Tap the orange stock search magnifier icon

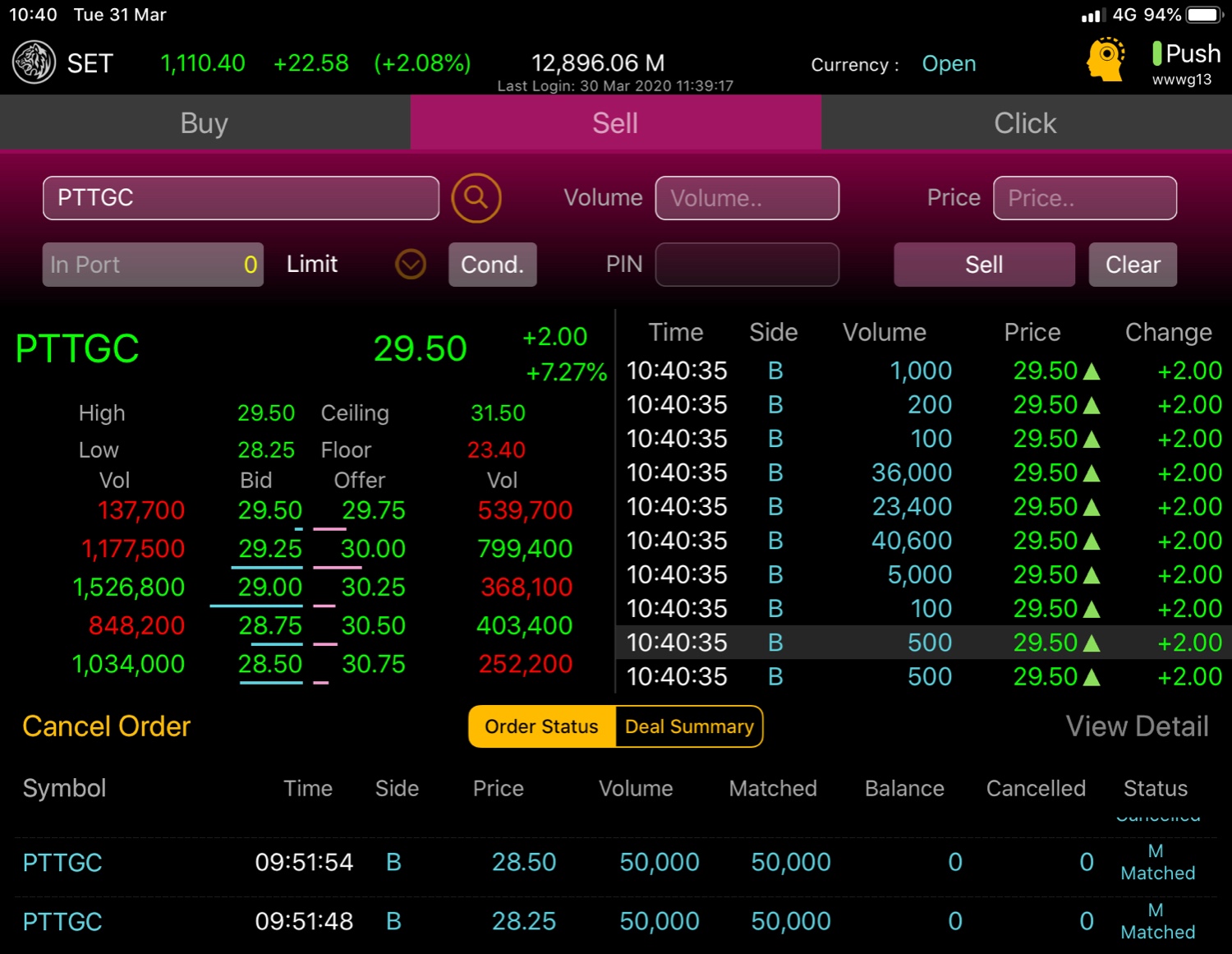(476, 198)
